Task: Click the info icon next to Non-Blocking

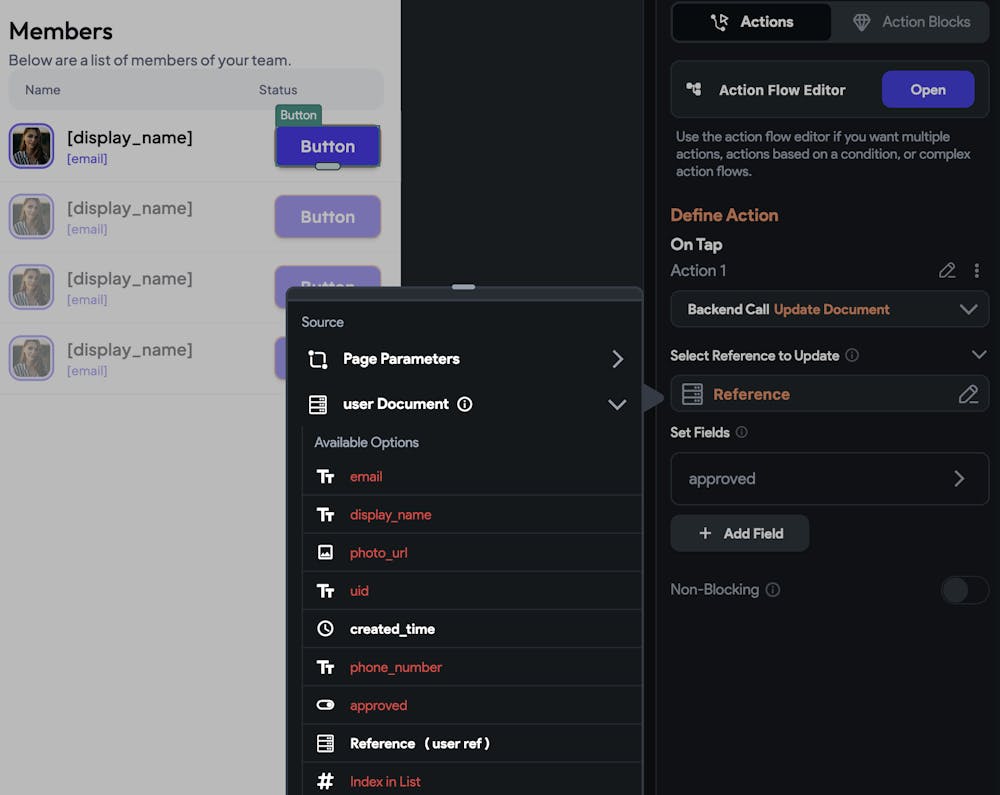Action: tap(773, 590)
